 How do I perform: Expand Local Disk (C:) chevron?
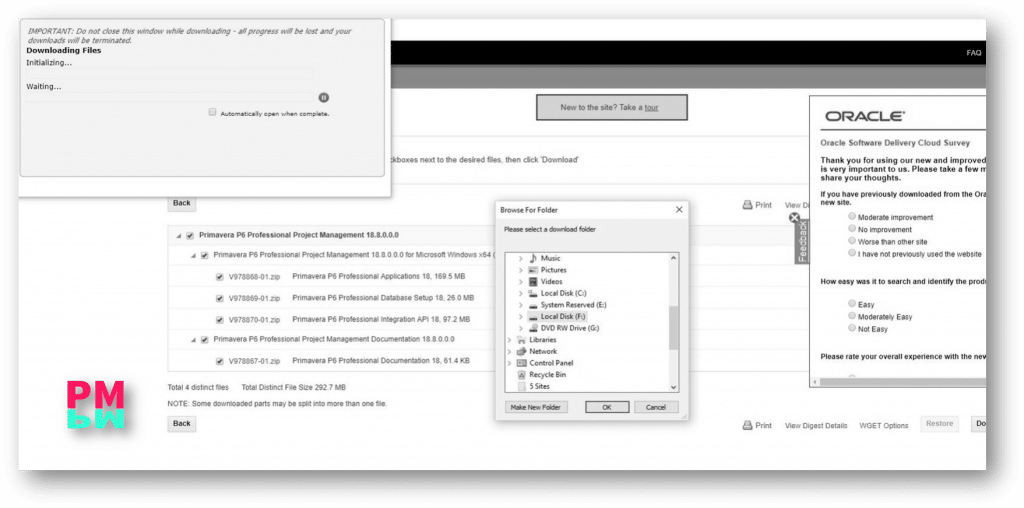click(520, 293)
